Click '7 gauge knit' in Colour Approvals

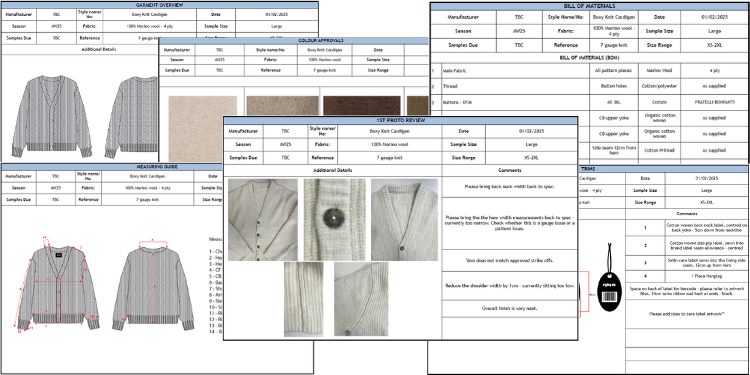[325, 70]
